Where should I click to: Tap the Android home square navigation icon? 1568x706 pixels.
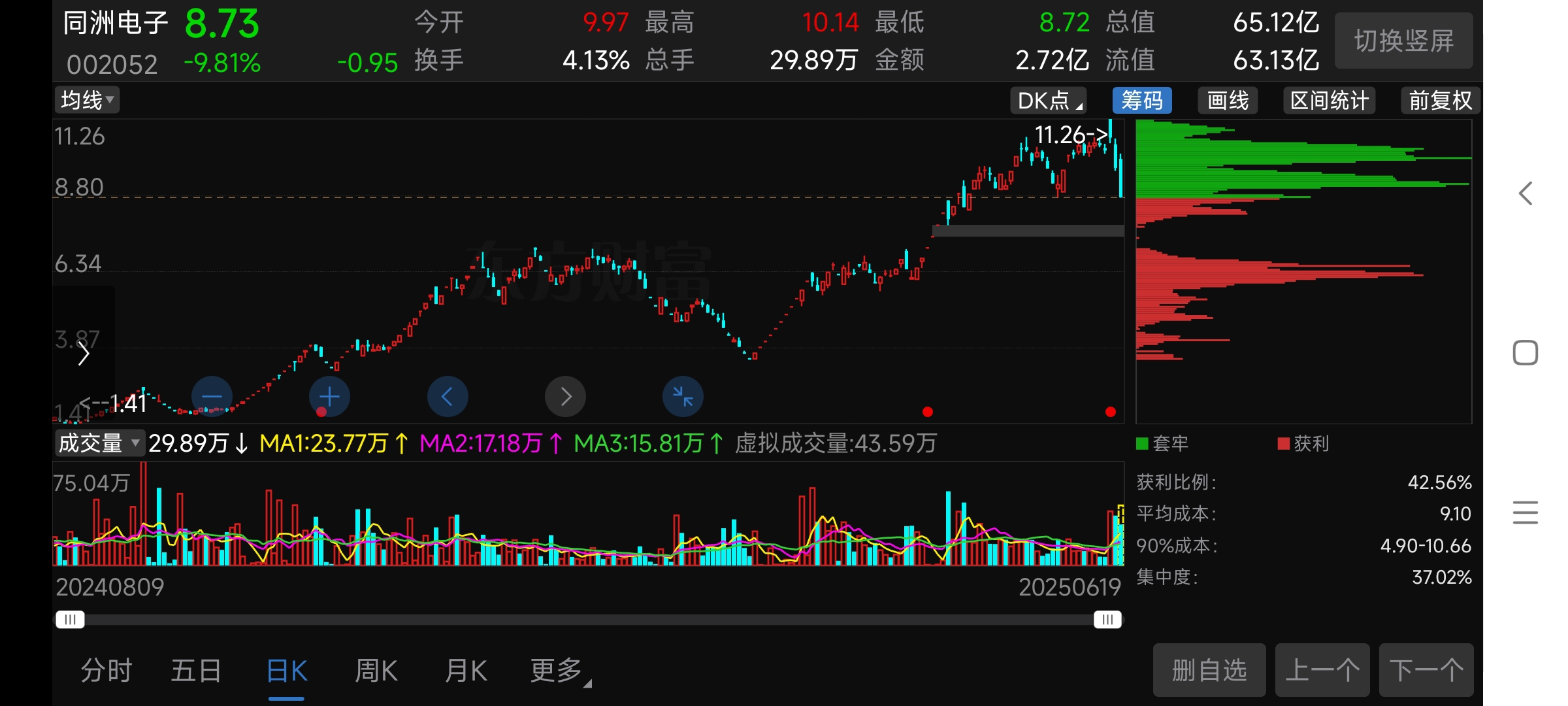click(1526, 353)
